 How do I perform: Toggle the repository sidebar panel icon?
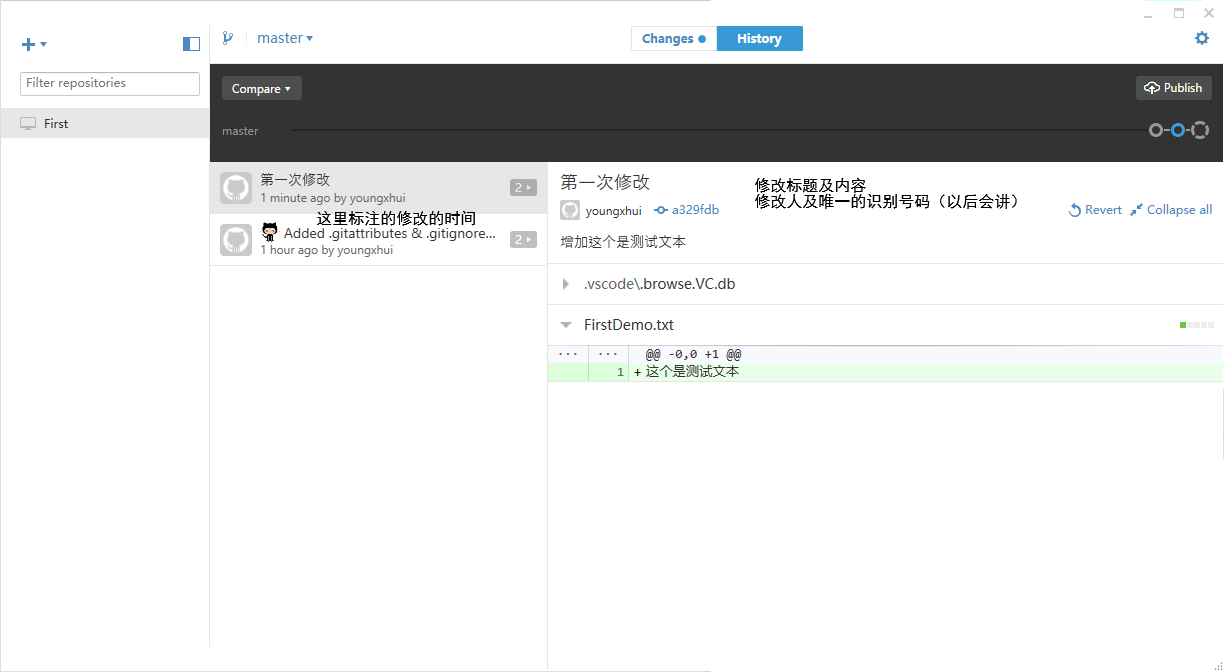click(x=192, y=44)
